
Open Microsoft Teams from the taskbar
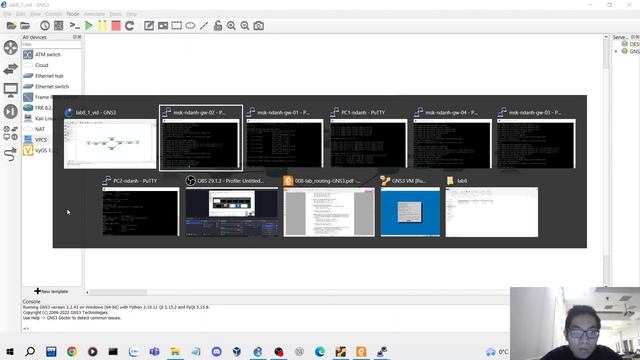154,351
